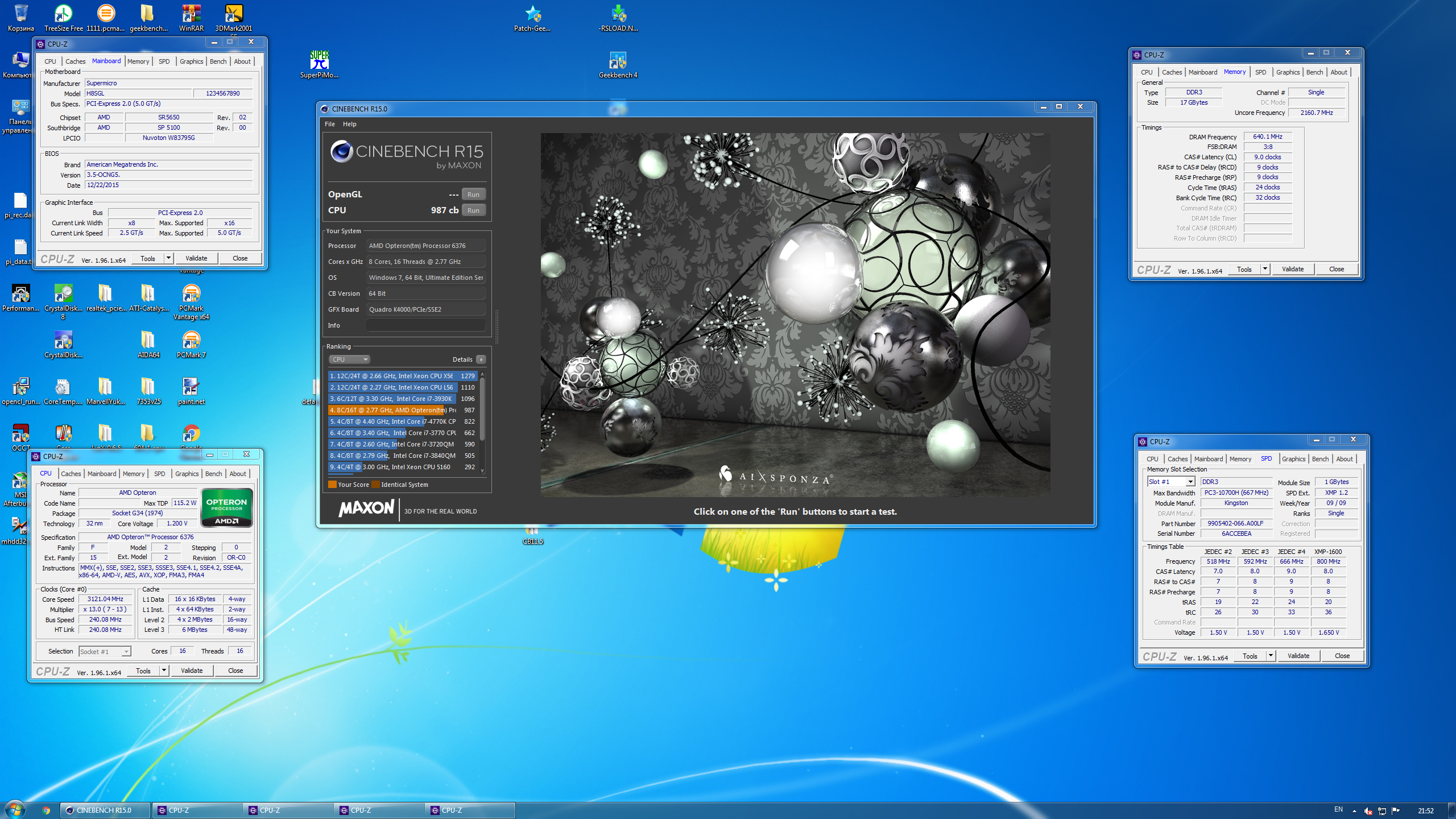Click the CINEBENCH R15.0 taskbar button

(x=106, y=810)
